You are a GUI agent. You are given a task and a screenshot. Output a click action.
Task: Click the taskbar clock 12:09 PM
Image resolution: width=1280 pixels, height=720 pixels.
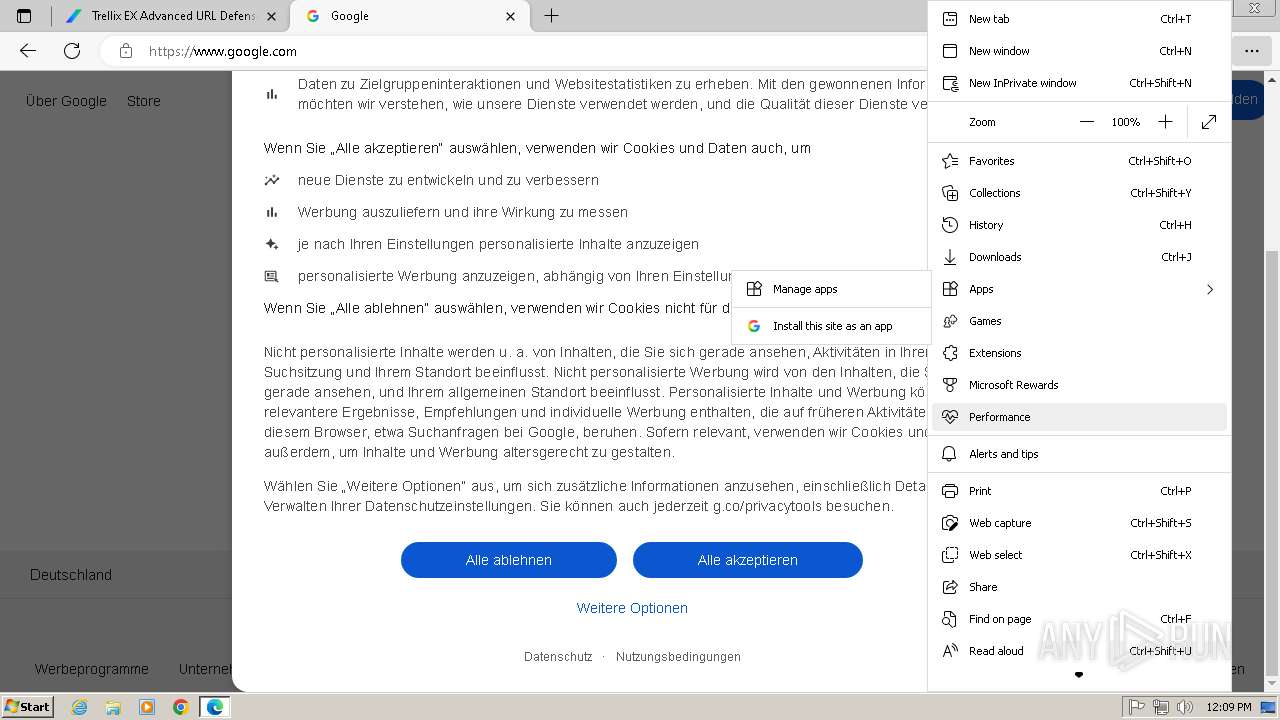(1229, 707)
